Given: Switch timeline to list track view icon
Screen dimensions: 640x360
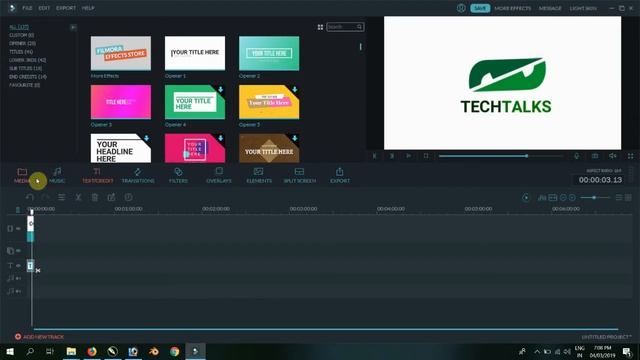Looking at the screenshot, I should [x=619, y=198].
